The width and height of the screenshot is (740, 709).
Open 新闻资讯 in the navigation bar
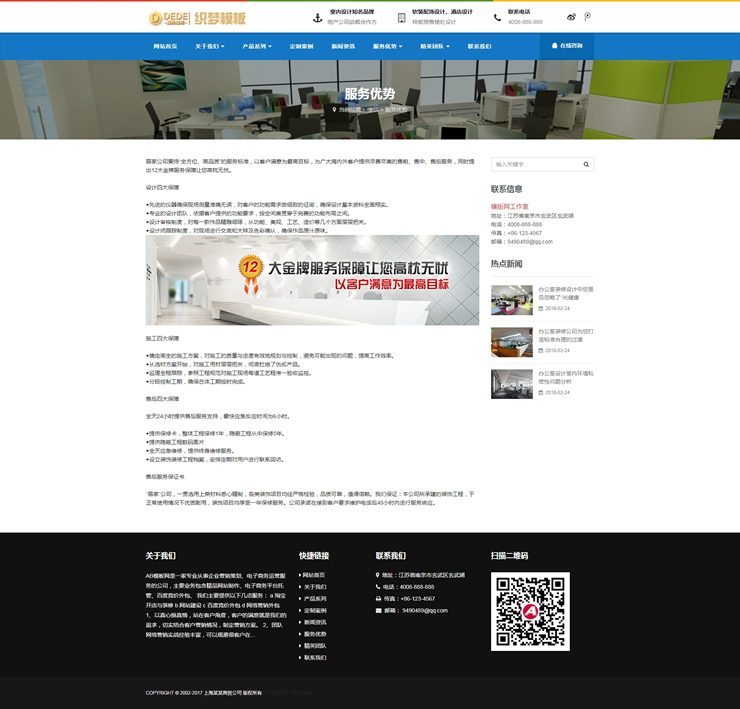pos(343,46)
